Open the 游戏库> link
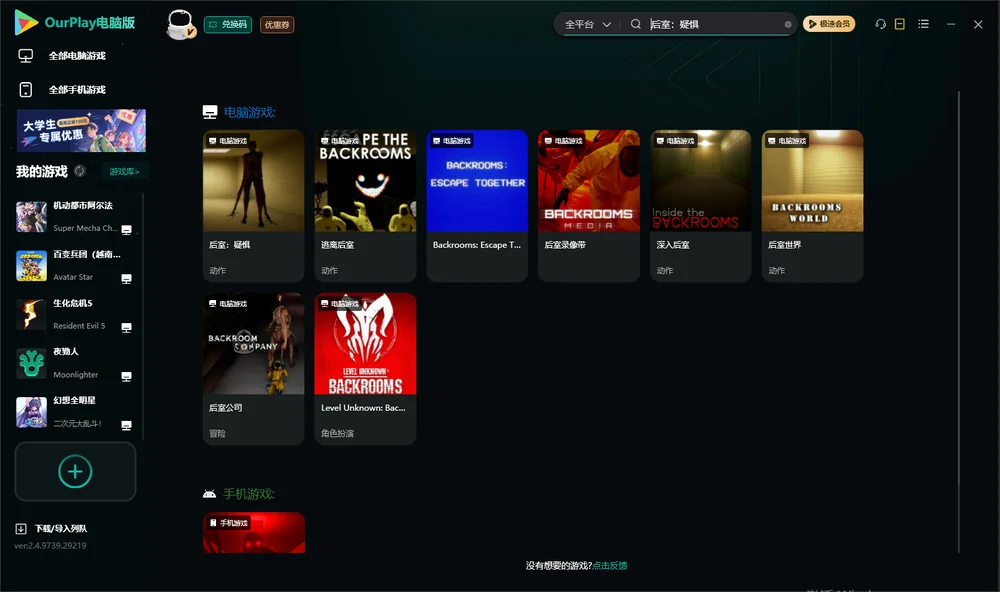 pos(124,172)
